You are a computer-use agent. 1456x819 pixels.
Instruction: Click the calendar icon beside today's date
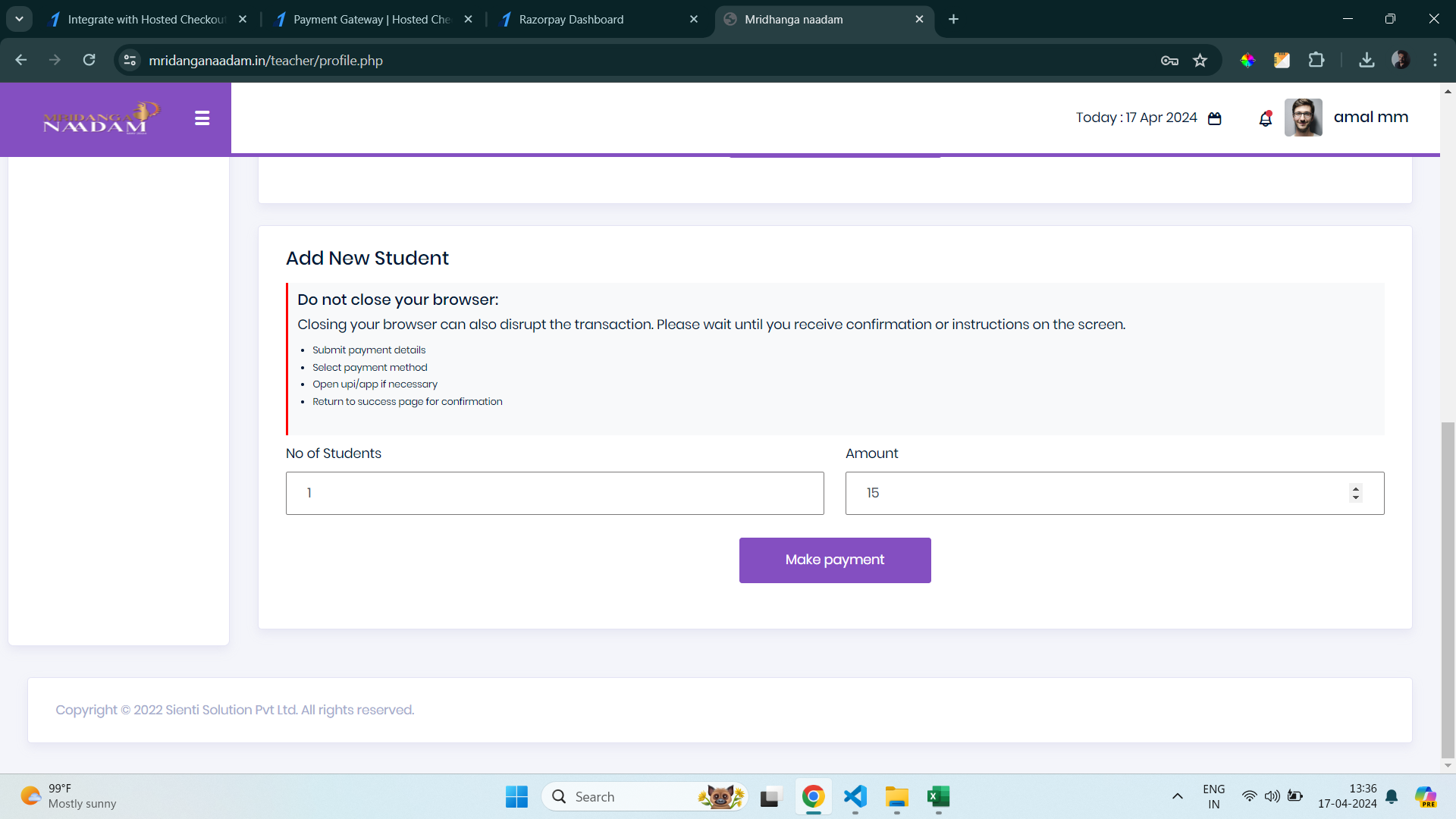(1214, 118)
